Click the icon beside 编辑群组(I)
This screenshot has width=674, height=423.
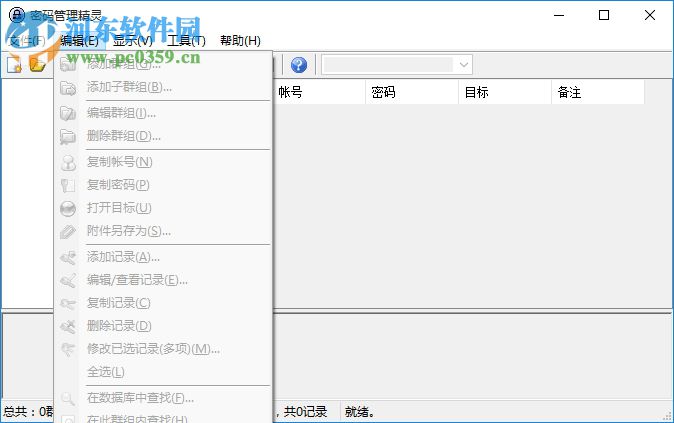(x=68, y=113)
